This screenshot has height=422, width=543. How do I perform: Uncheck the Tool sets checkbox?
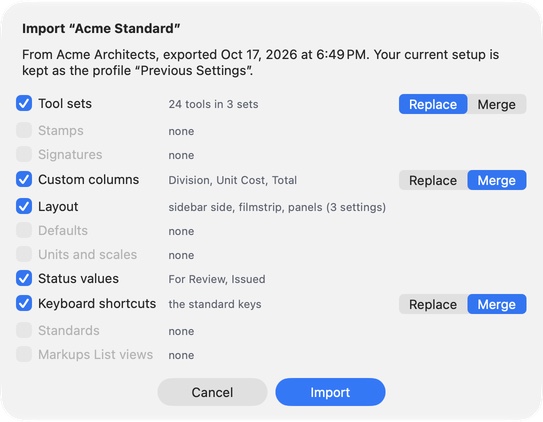[x=24, y=104]
